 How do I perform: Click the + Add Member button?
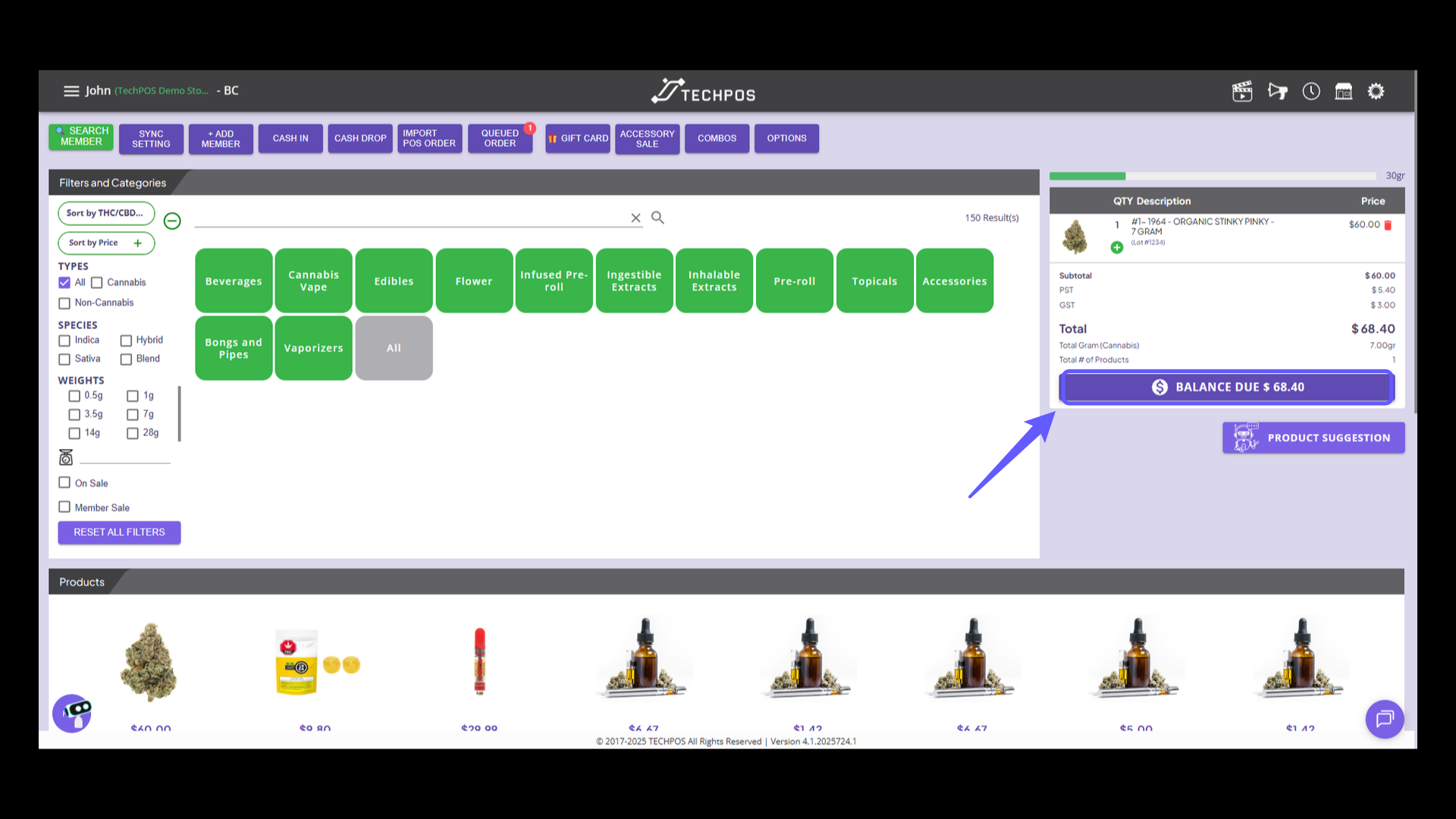tap(221, 139)
